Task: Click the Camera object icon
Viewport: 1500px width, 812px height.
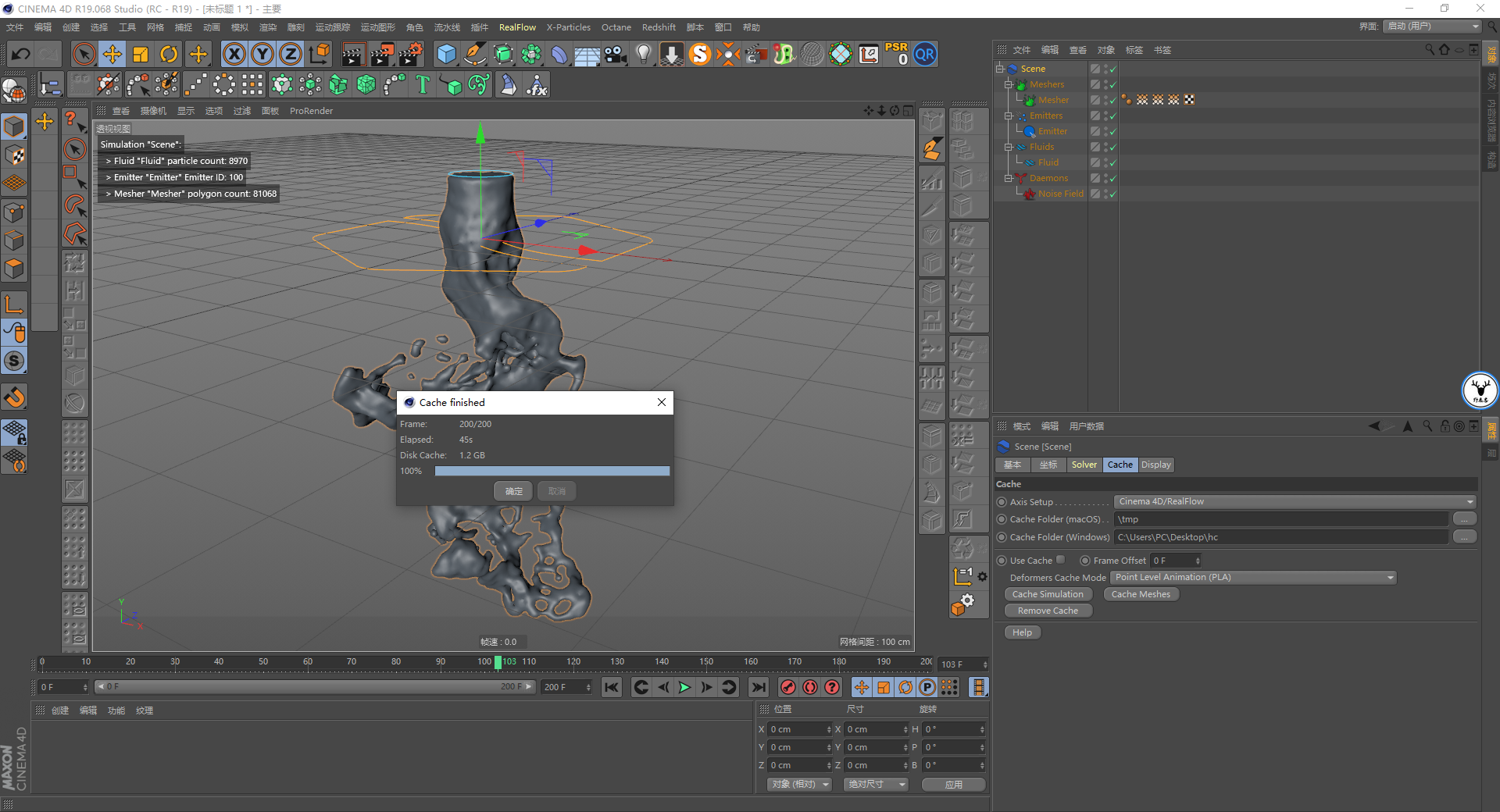Action: point(616,55)
